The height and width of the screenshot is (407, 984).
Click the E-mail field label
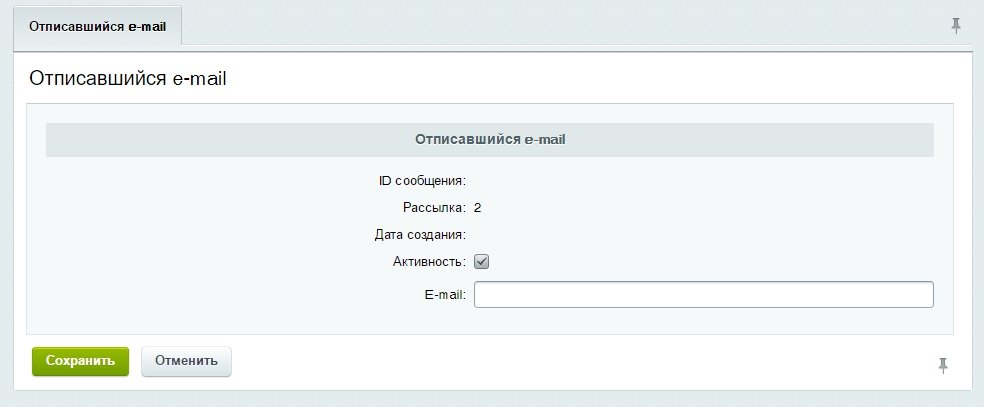click(x=445, y=295)
